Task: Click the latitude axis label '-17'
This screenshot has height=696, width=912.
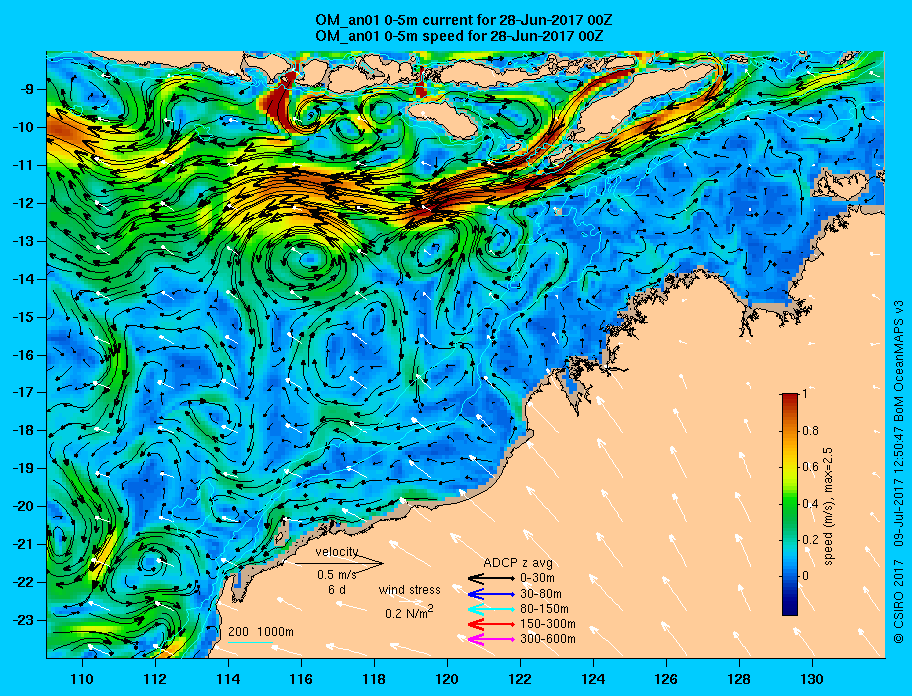Action: tap(24, 392)
